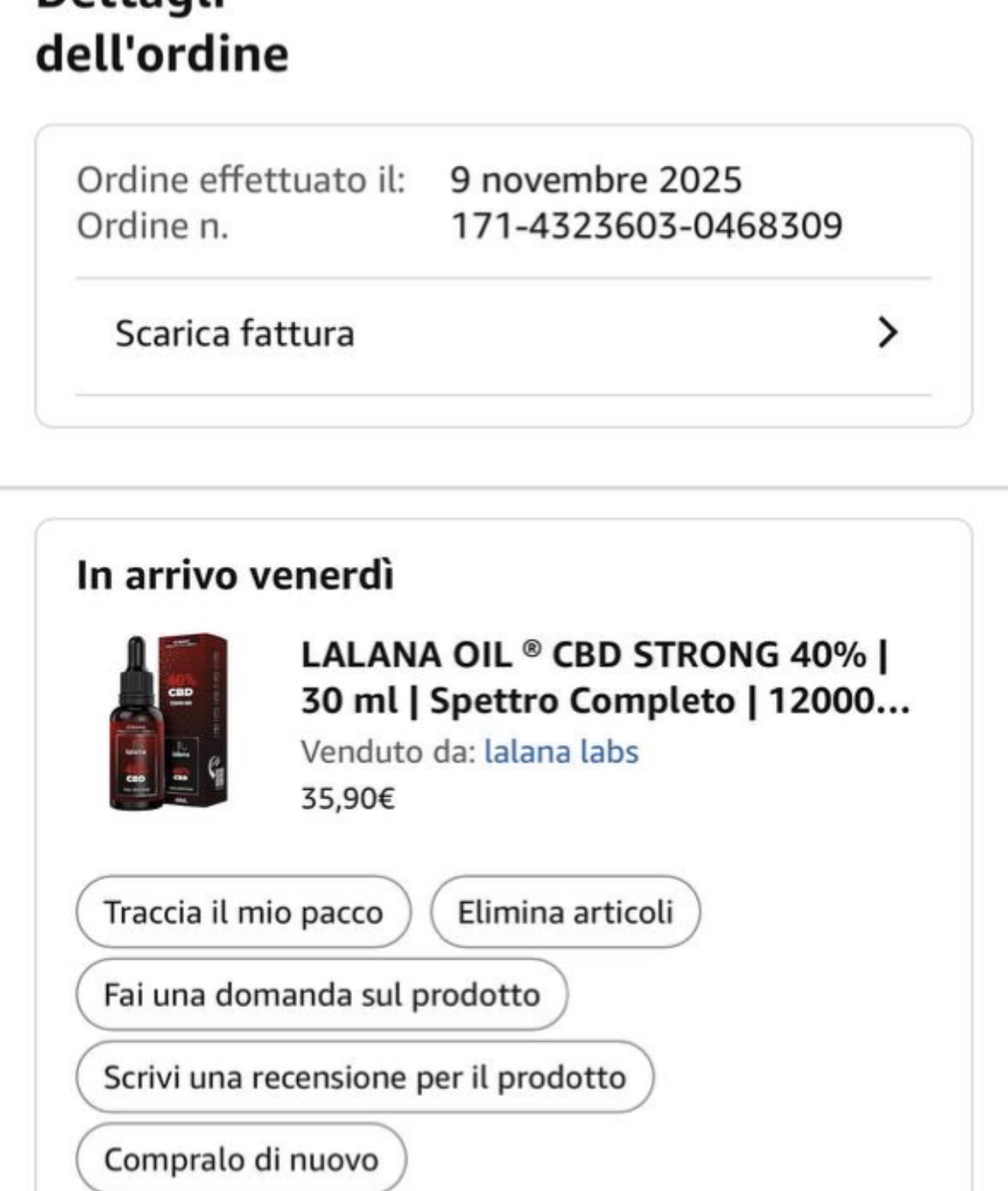
Task: Click the order number 171-4323603-0468309
Action: click(647, 226)
